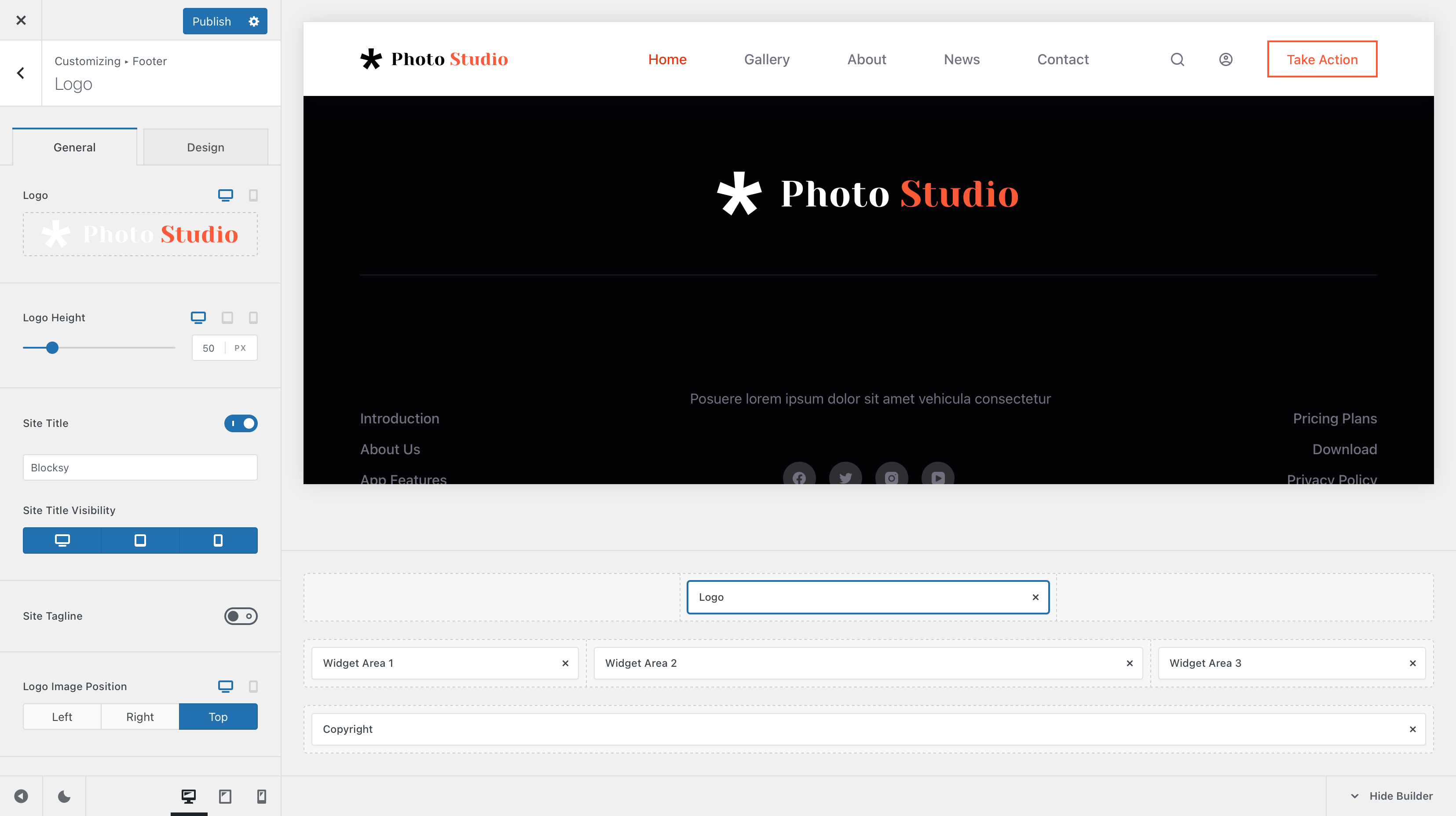Viewport: 1456px width, 816px height.
Task: Toggle mobile Site Title visibility
Action: [218, 540]
